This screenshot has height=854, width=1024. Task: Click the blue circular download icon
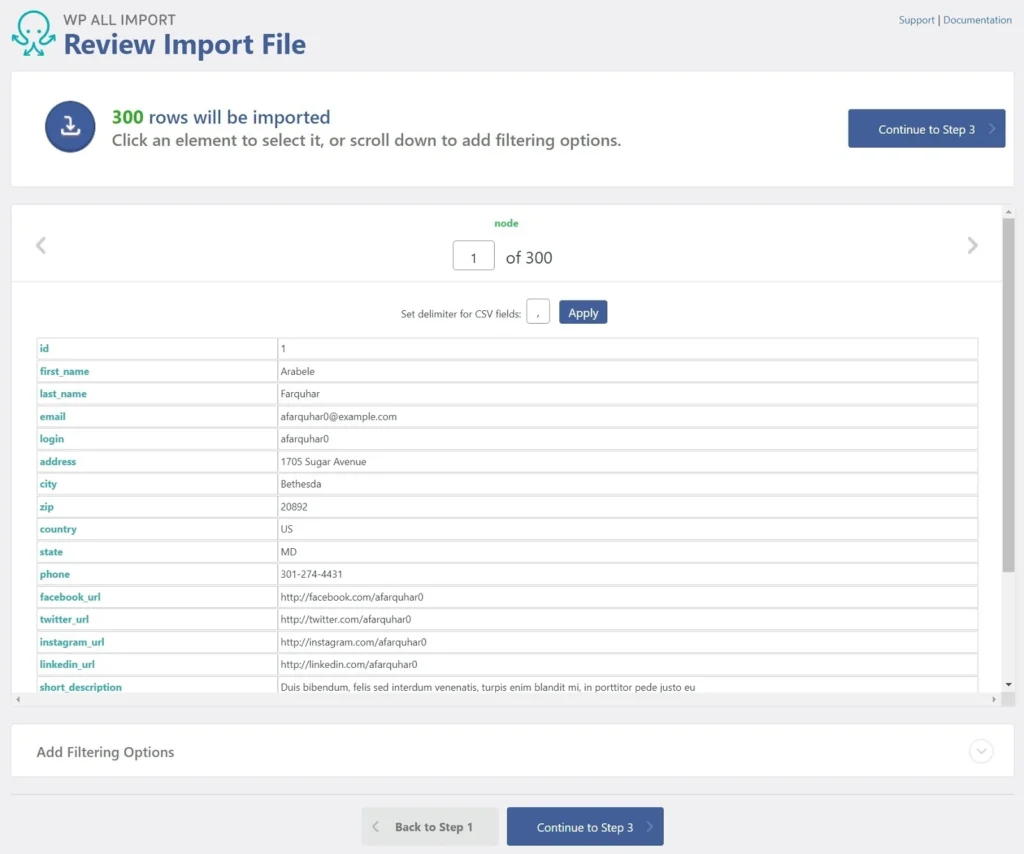pyautogui.click(x=70, y=127)
